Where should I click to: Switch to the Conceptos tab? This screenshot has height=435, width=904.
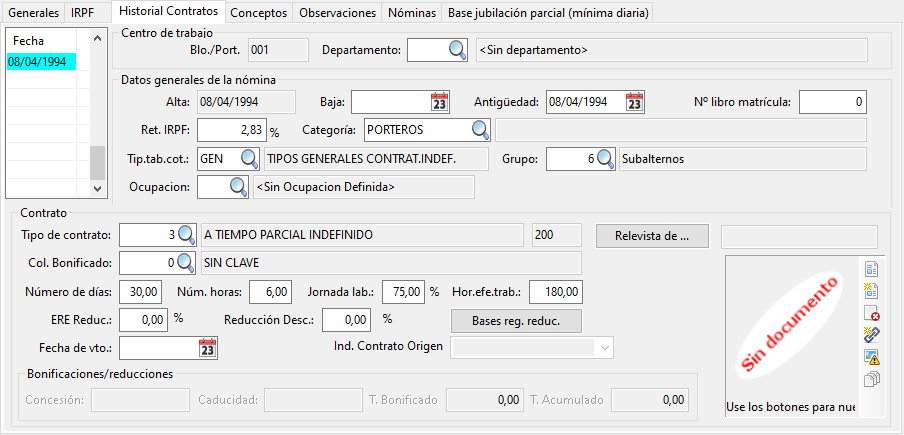click(258, 13)
